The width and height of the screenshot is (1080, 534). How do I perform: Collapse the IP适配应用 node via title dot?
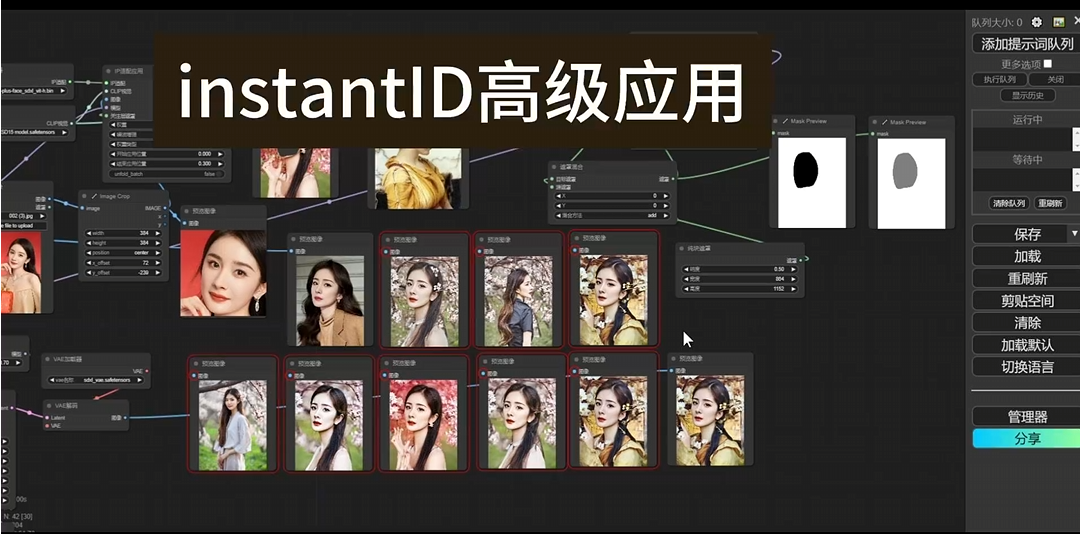[x=109, y=70]
